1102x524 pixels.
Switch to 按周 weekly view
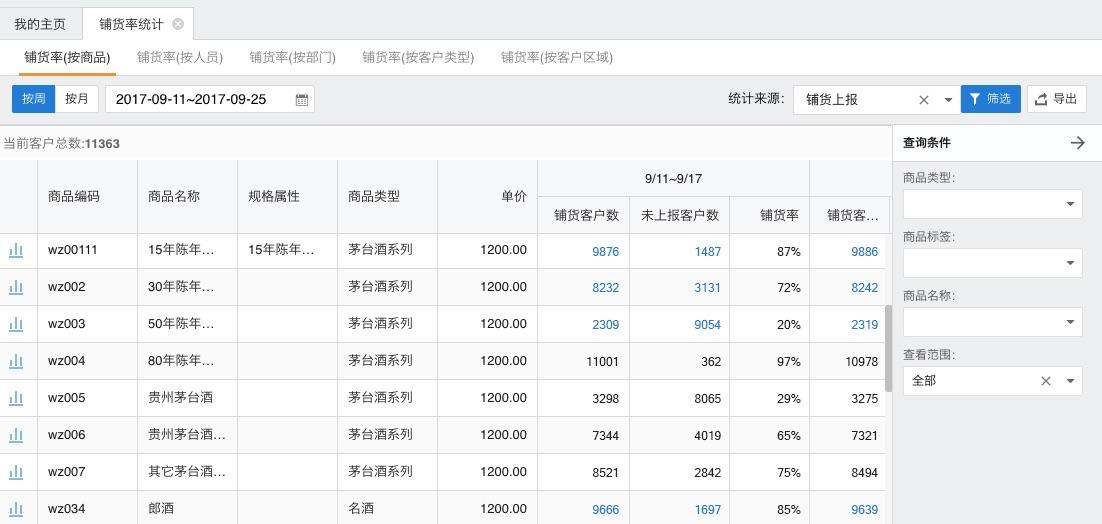coord(34,99)
